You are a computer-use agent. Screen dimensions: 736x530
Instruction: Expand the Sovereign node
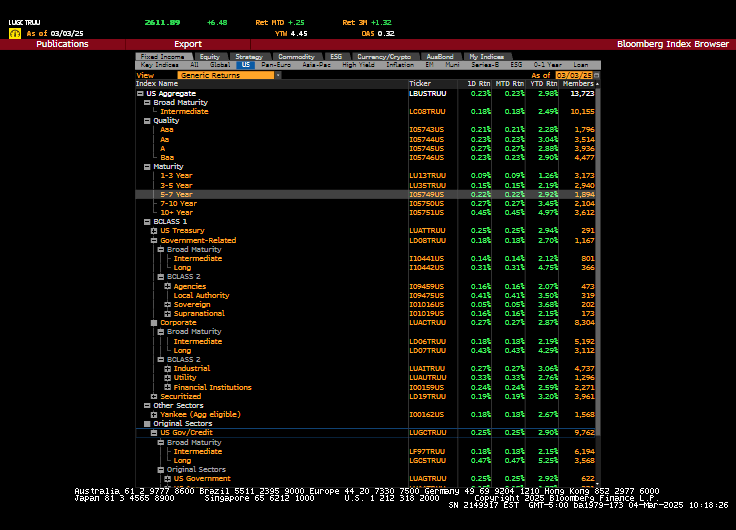tap(167, 304)
